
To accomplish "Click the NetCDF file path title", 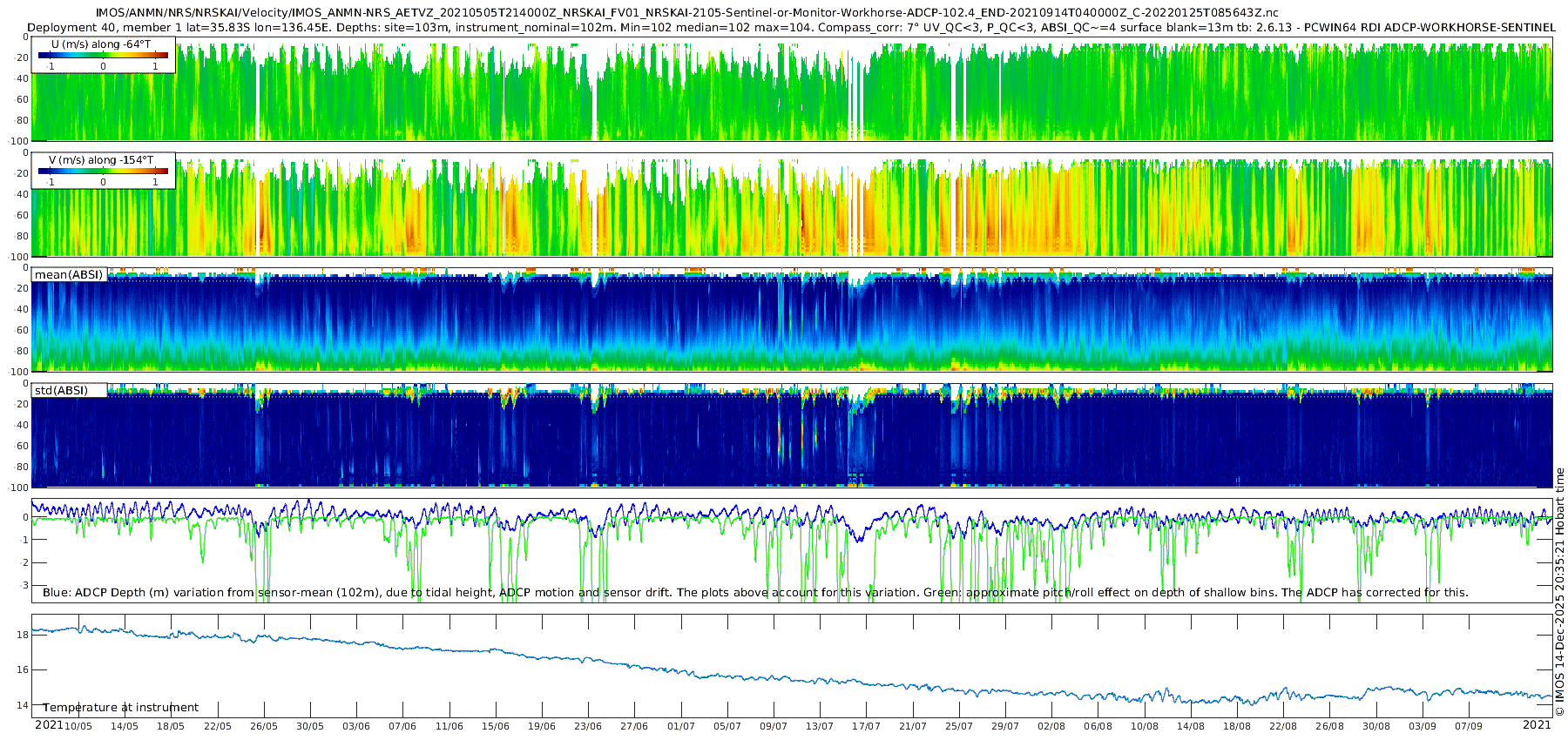I will tap(686, 13).
